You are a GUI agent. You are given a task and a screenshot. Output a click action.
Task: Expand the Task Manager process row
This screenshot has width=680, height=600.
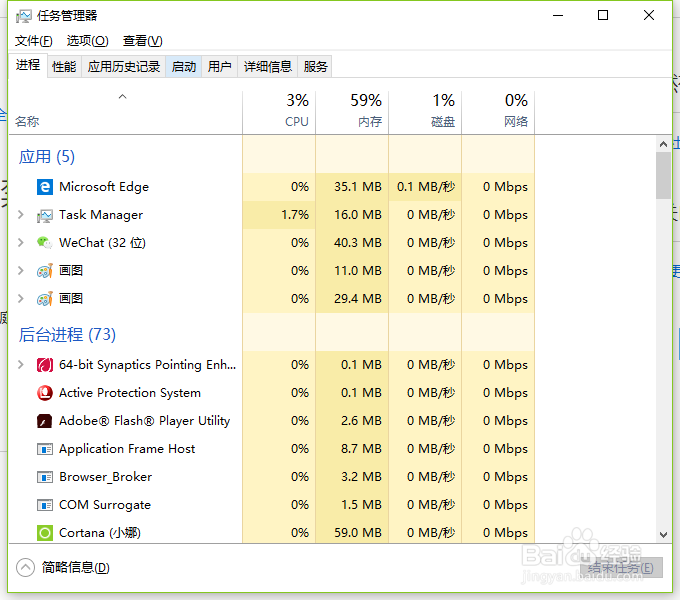[20, 215]
